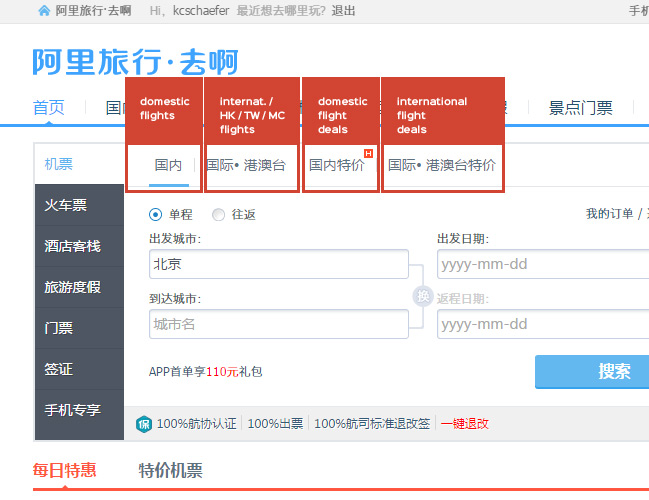Switch to the 国内 flights tab
The image size is (649, 500).
click(168, 165)
